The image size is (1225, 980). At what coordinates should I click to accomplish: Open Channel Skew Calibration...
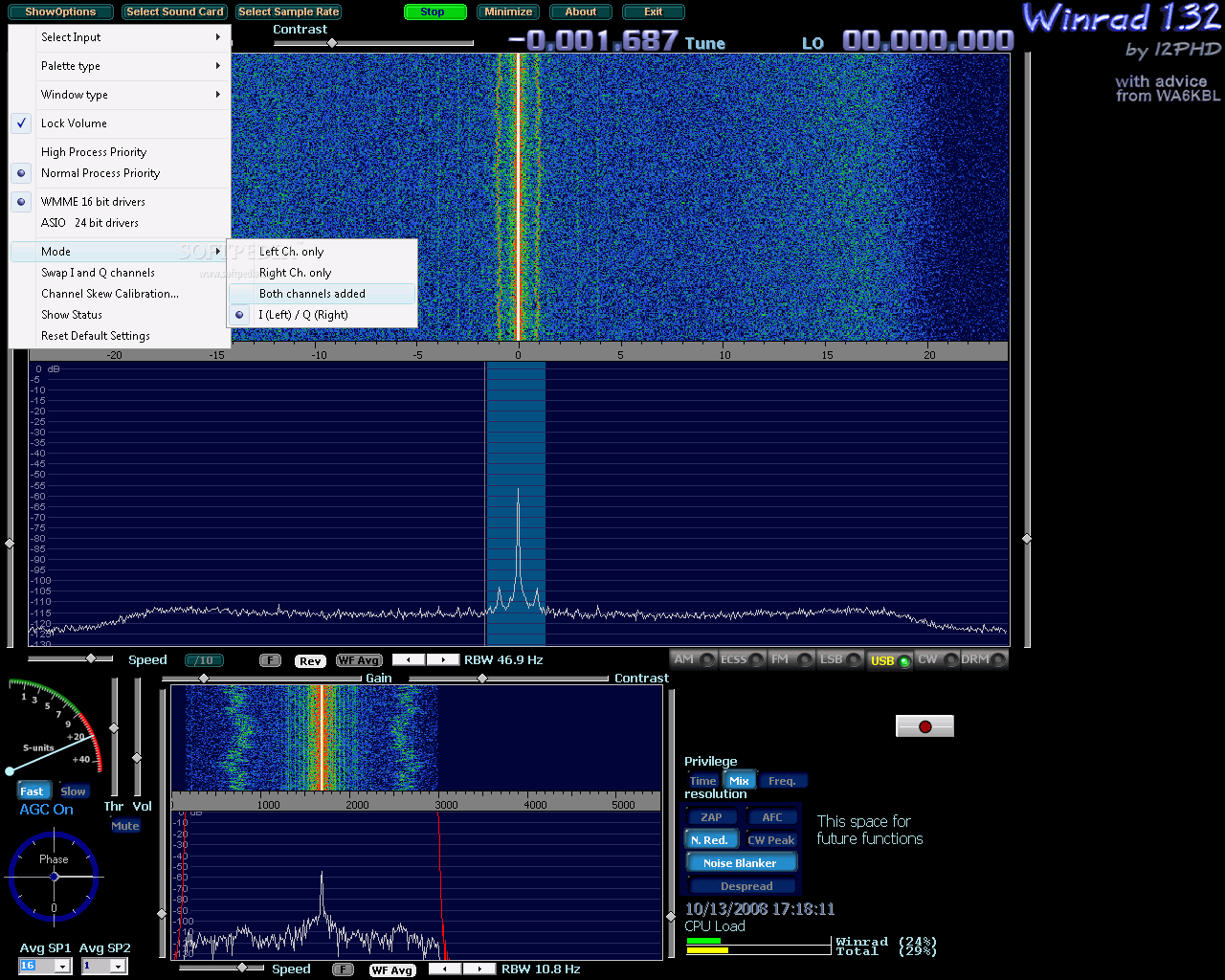120,294
